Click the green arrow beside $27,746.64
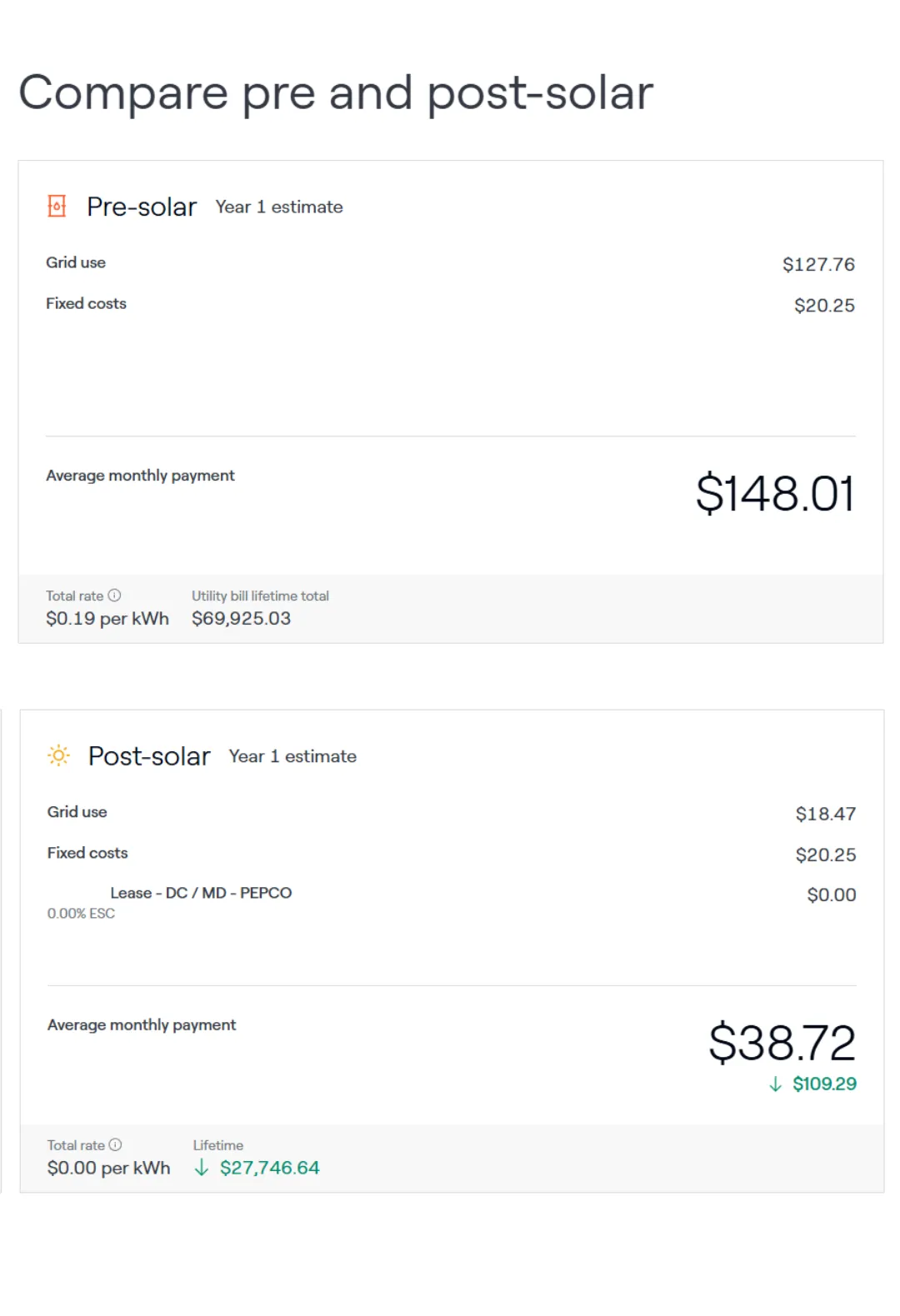The height and width of the screenshot is (1316, 900). point(201,1168)
